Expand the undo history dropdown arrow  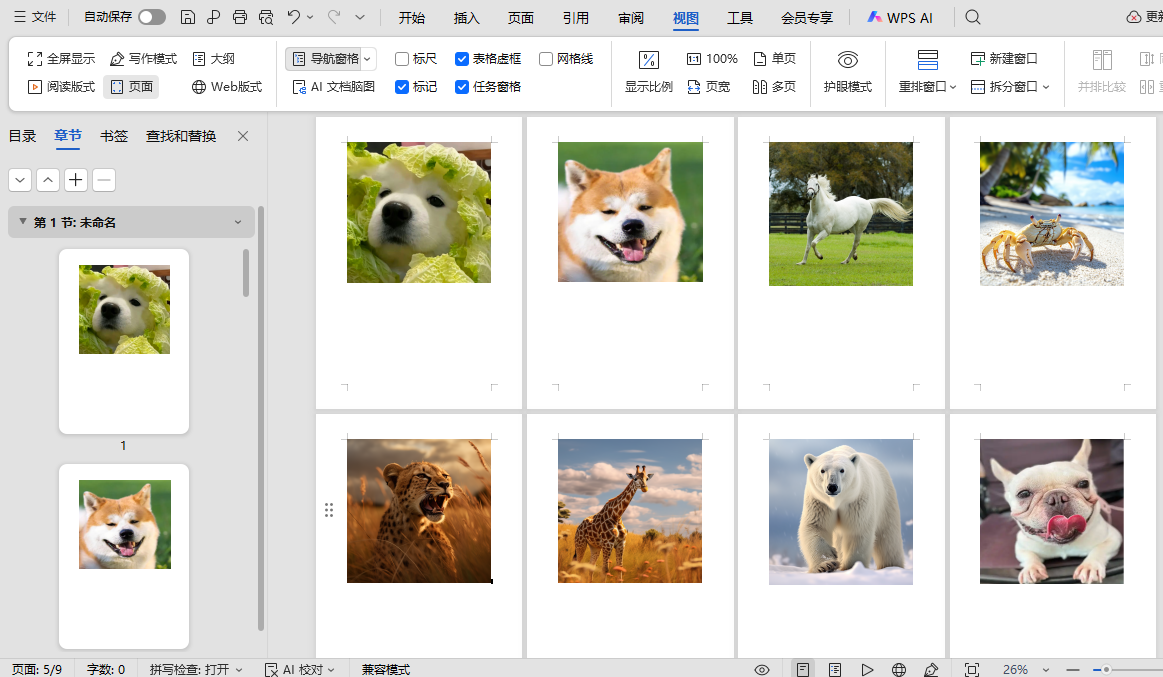point(310,17)
